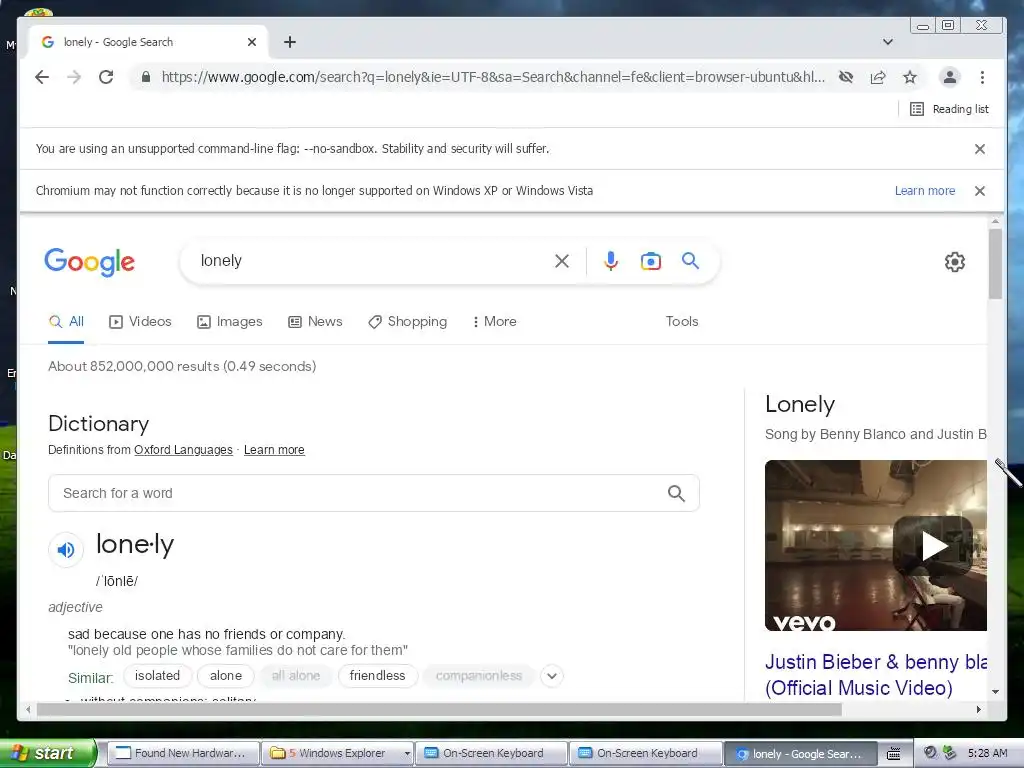Click Learn more in the Chromium infobar
The image size is (1024, 768).
point(925,191)
